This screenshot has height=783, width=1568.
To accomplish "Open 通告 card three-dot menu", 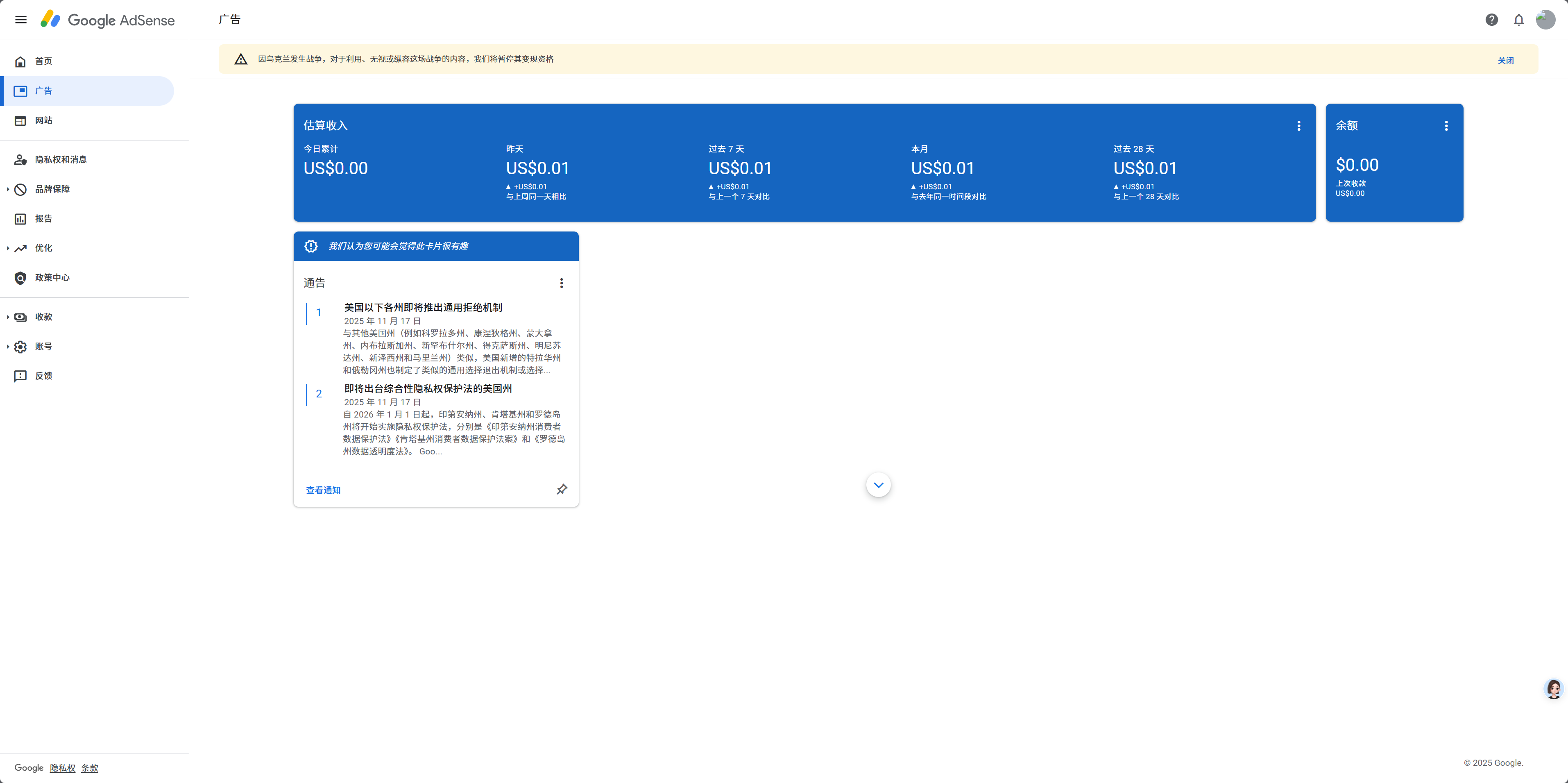I will (x=561, y=283).
